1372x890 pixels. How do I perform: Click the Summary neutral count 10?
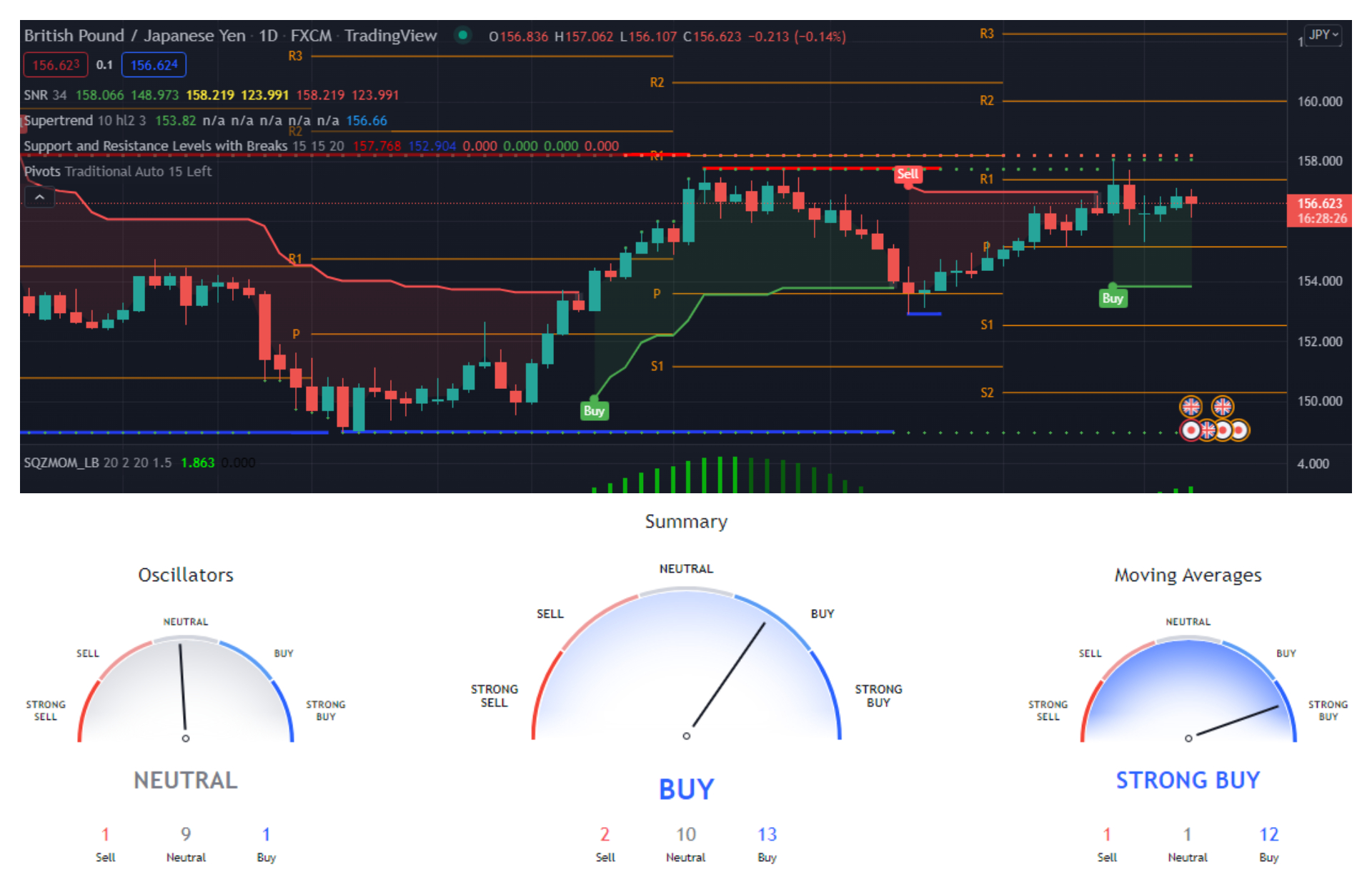click(x=686, y=834)
